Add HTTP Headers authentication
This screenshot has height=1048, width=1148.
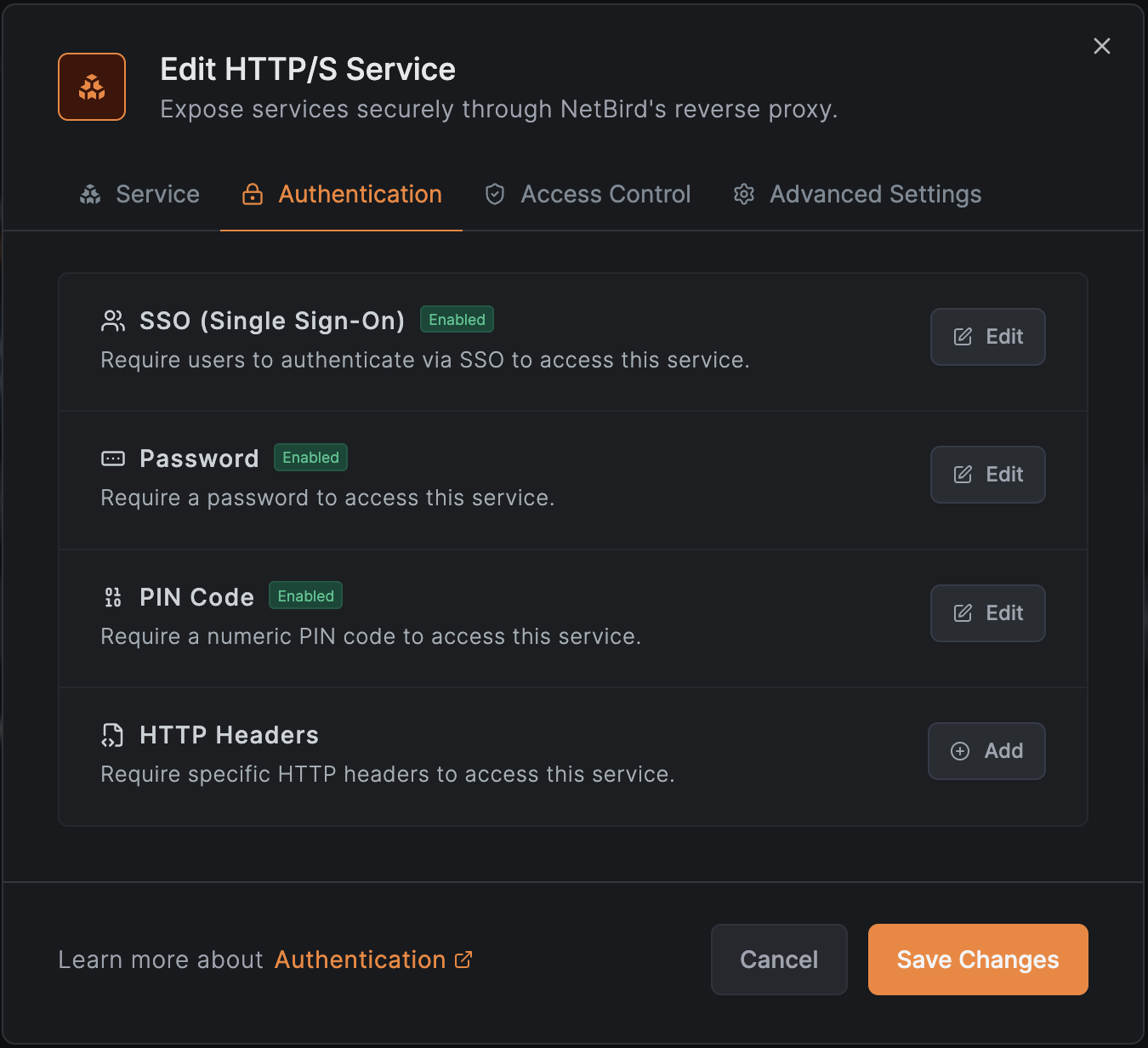(x=986, y=751)
